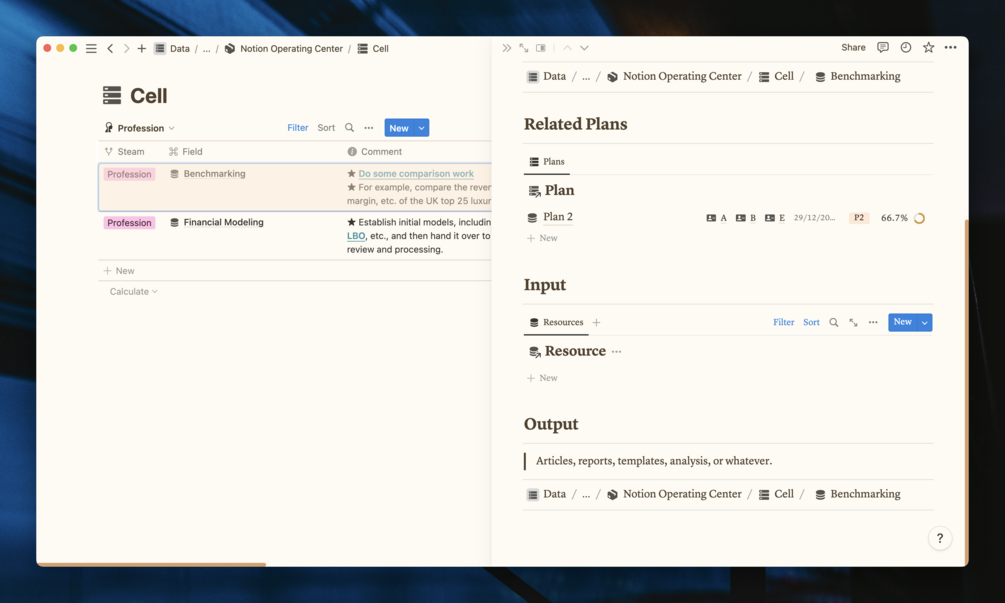Viewport: 1005px width, 603px height.
Task: Open the Calculate dropdown
Action: pyautogui.click(x=133, y=292)
